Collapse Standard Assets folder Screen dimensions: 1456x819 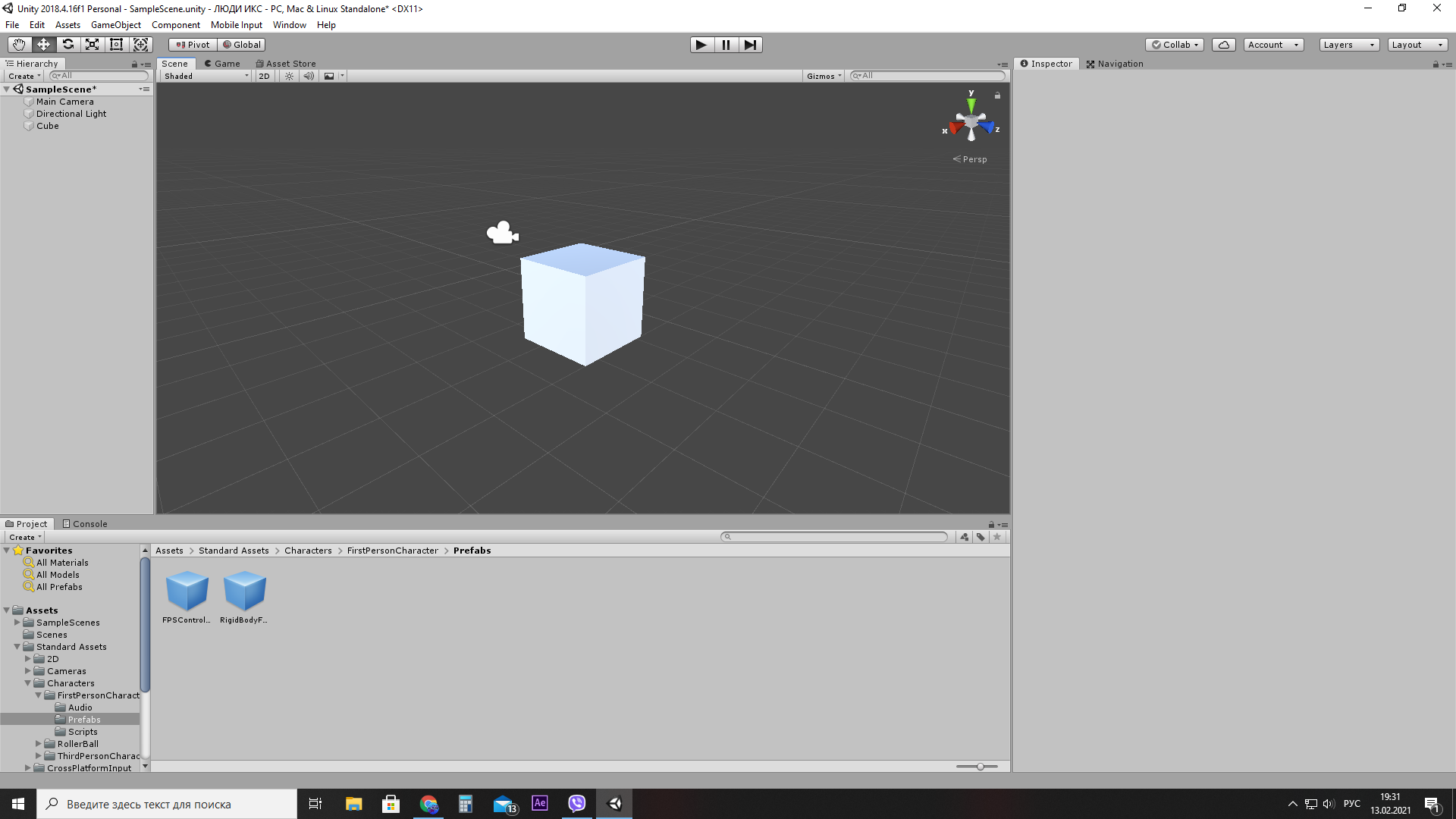click(x=17, y=647)
